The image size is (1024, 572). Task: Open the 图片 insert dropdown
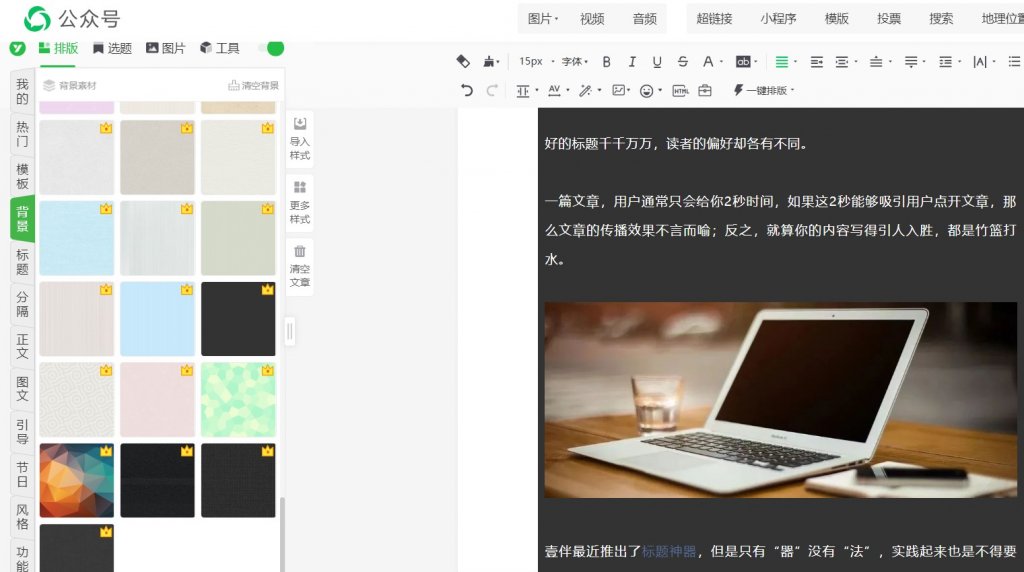pos(543,19)
